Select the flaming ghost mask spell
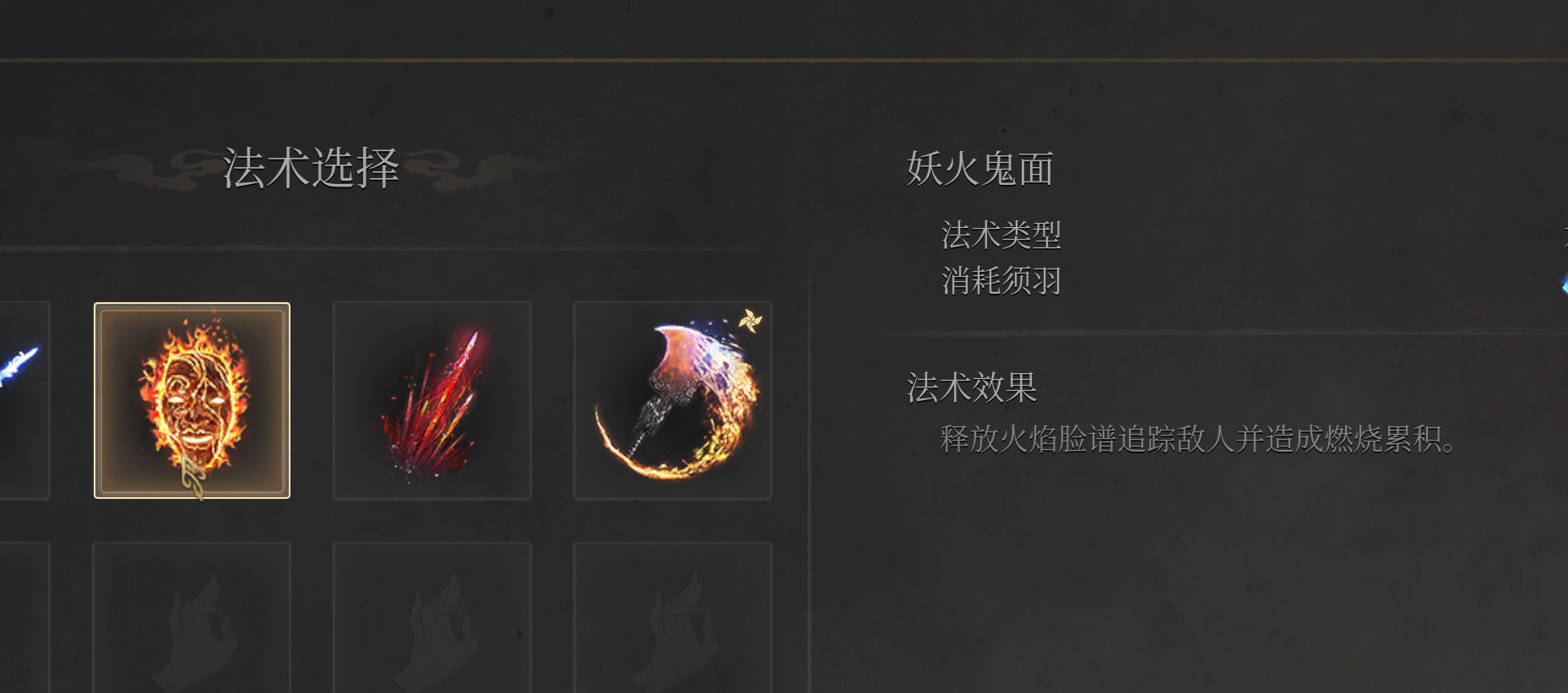Screen dimensions: 1568x693 192,400
